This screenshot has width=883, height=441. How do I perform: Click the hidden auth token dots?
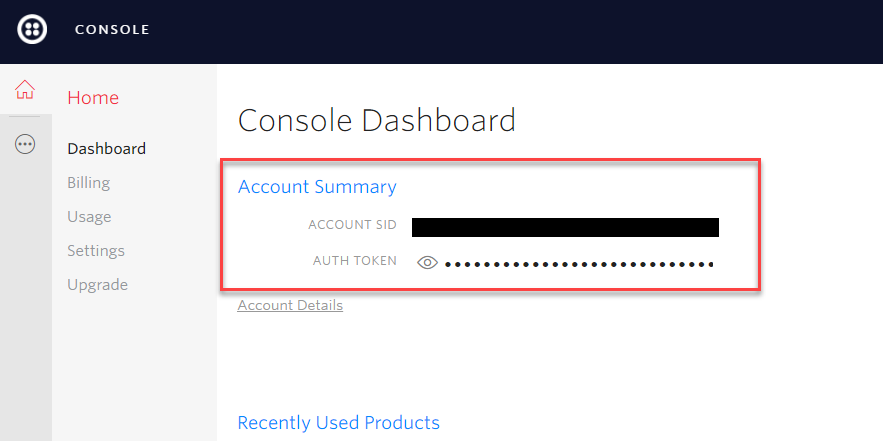[x=579, y=264]
